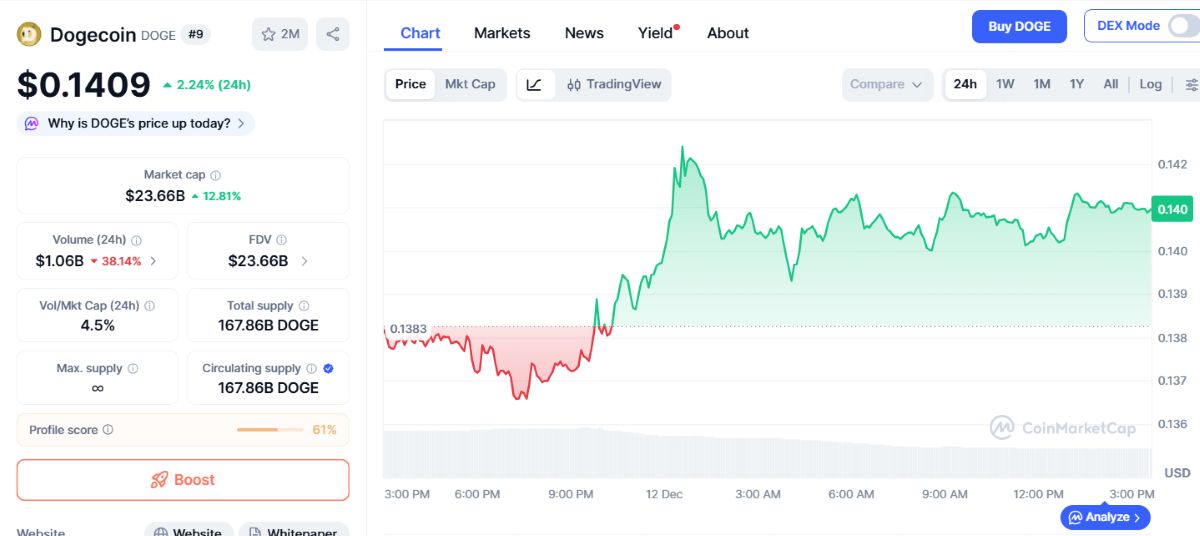Click the 4.5% Vol/Mkt Cap value

(x=98, y=326)
